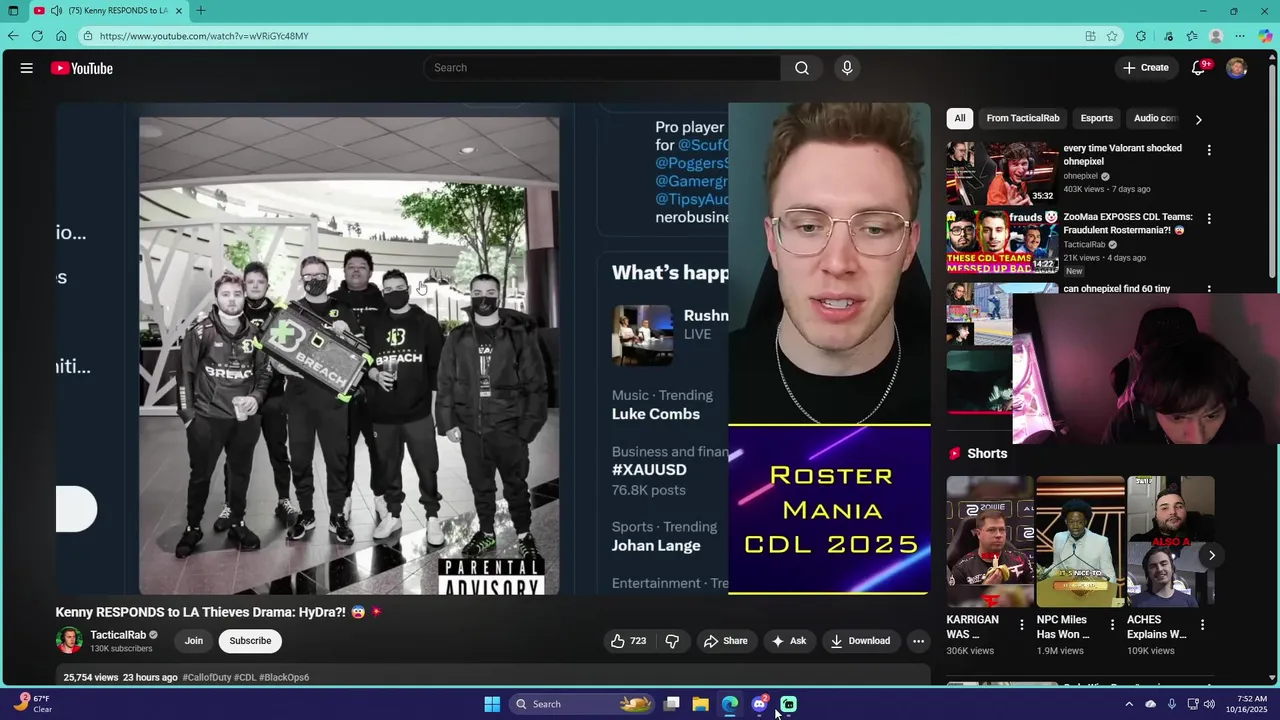
Task: Open options for ZooMaa EXPOSES CDL Teams video
Action: pyautogui.click(x=1209, y=218)
